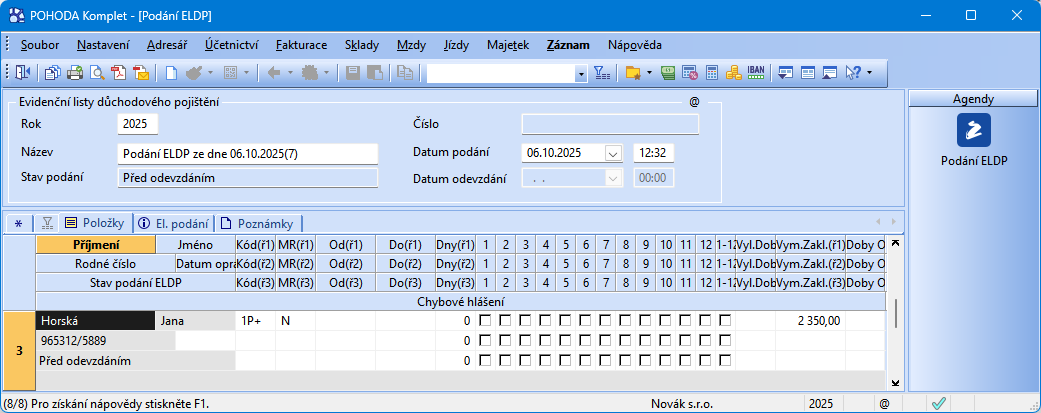Click the calculator icon in the toolbar
The image size is (1041, 413).
click(x=712, y=72)
